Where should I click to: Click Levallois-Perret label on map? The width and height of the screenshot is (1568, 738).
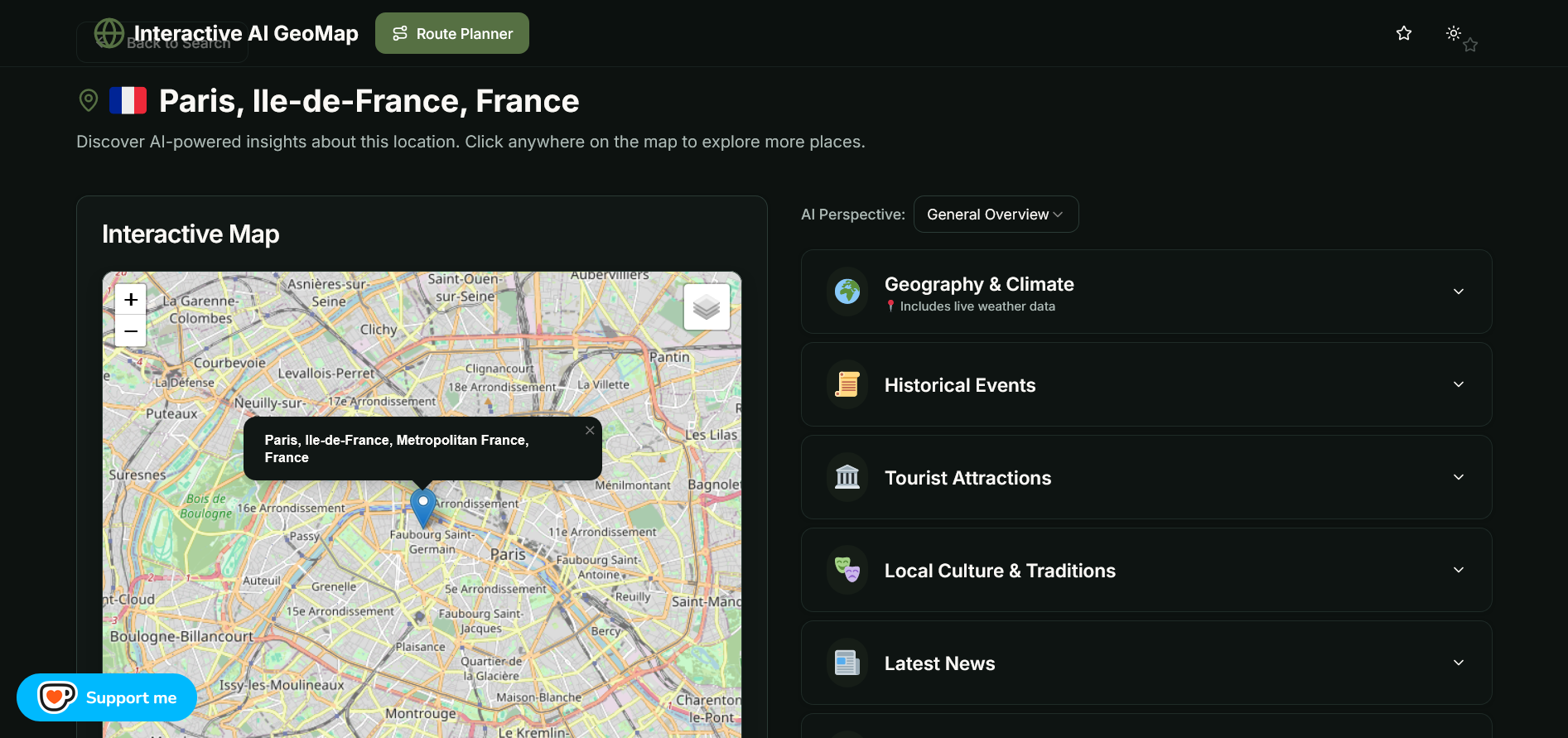click(326, 374)
